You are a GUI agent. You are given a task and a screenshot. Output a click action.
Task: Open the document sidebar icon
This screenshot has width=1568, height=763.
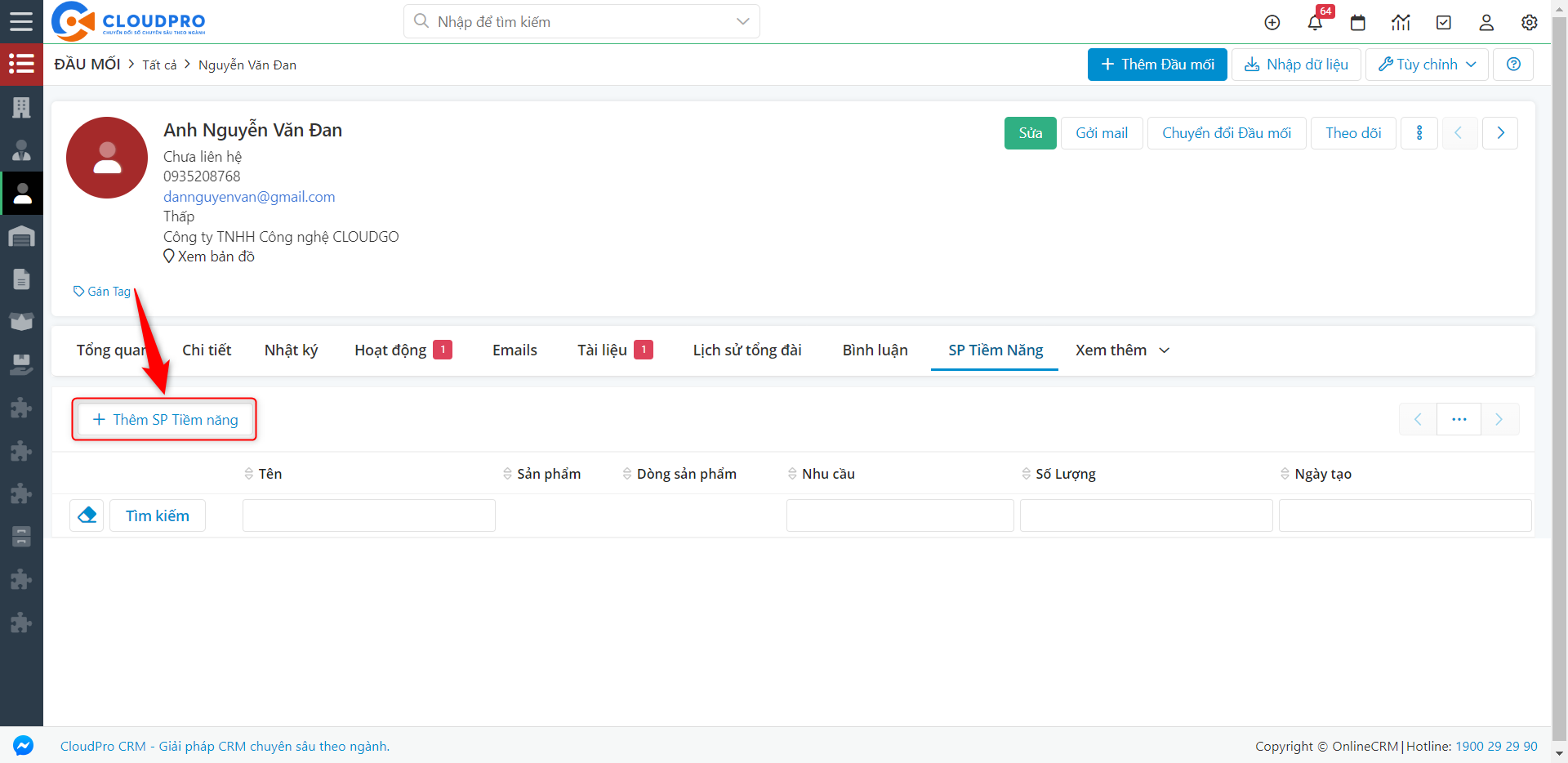21,279
